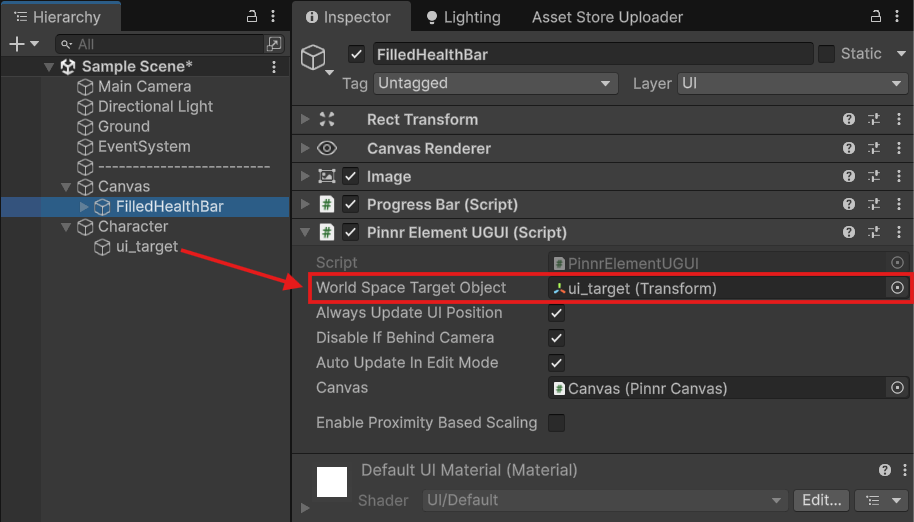The image size is (914, 522).
Task: Open the Image component context menu
Action: tap(896, 176)
